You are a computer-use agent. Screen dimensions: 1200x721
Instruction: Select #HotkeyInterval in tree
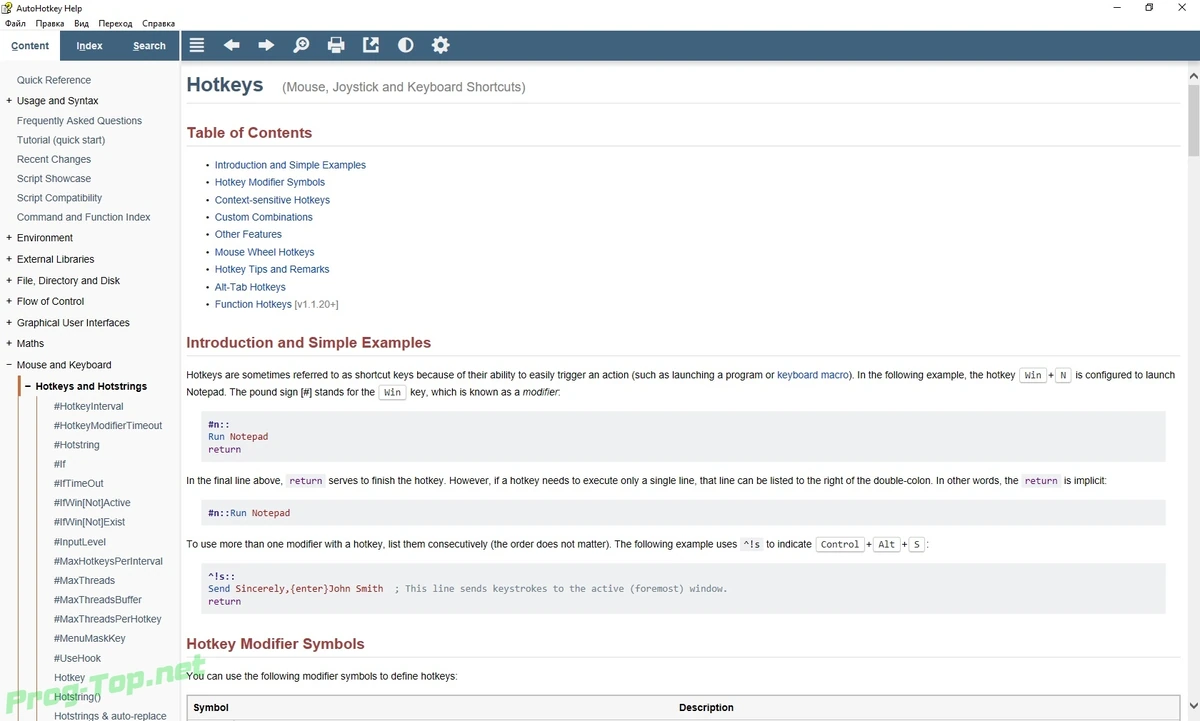coord(89,406)
